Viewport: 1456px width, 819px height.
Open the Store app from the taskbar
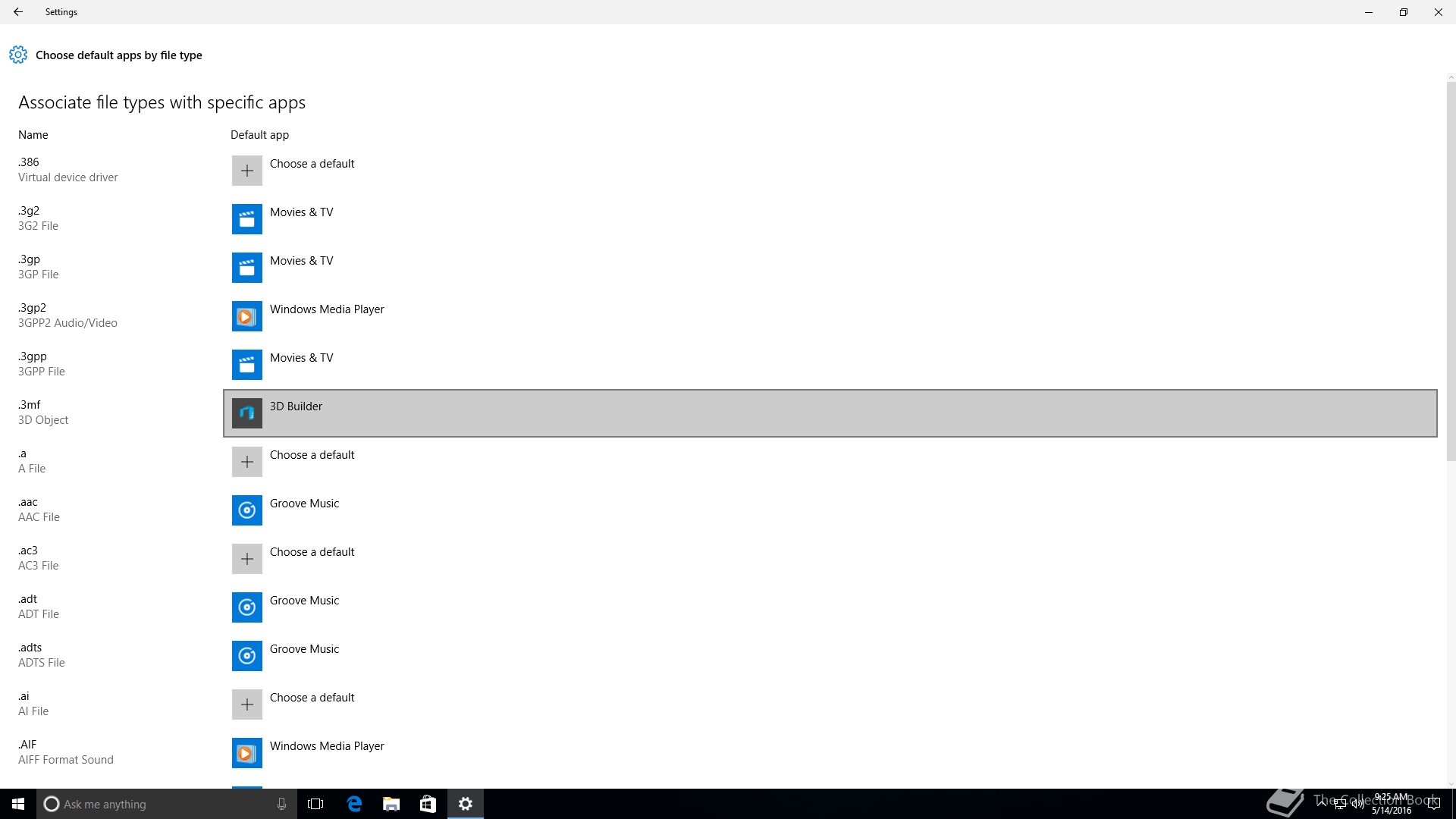pyautogui.click(x=428, y=804)
